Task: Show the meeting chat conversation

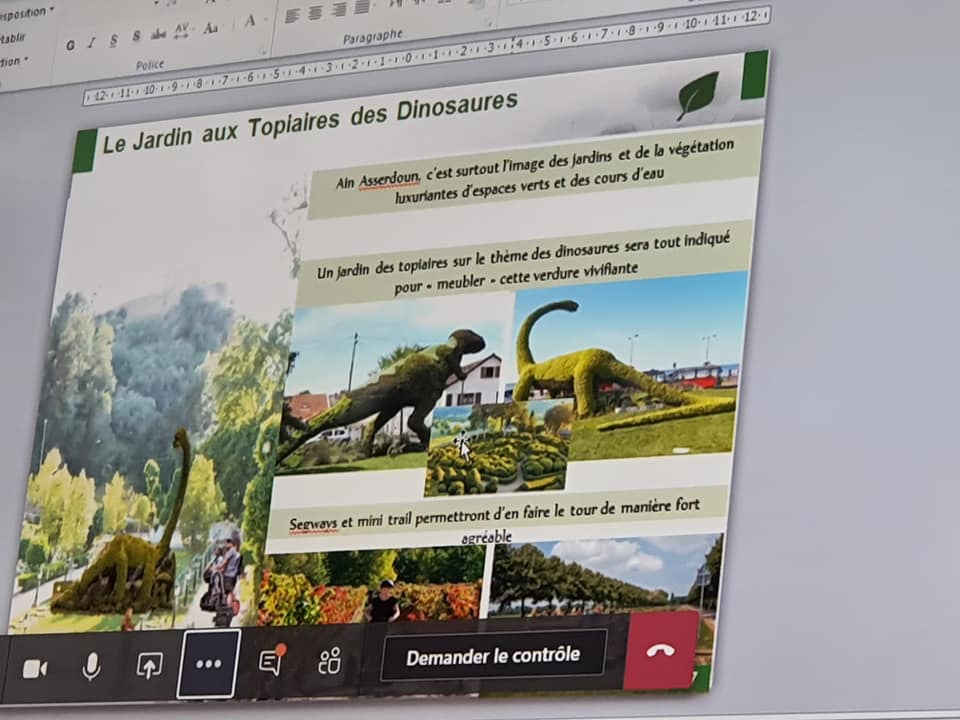Action: (x=270, y=661)
